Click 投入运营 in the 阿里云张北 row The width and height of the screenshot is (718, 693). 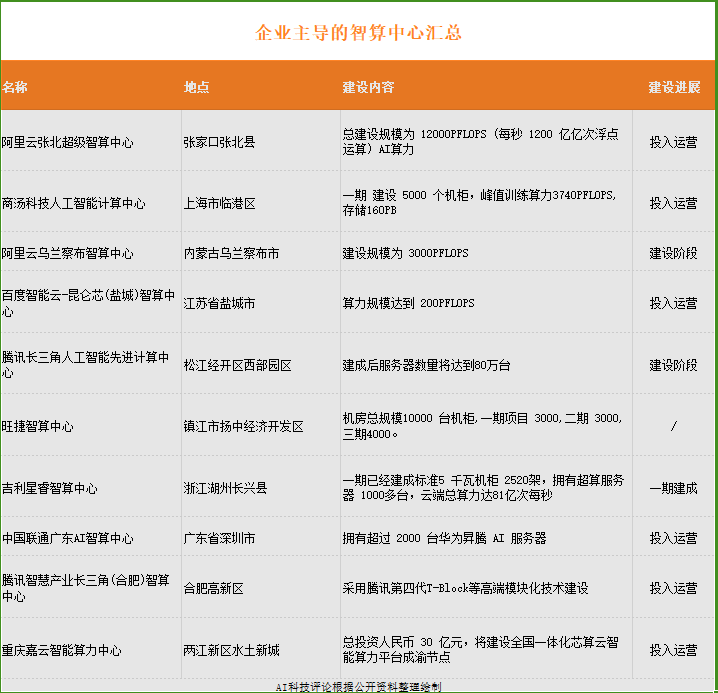[674, 142]
